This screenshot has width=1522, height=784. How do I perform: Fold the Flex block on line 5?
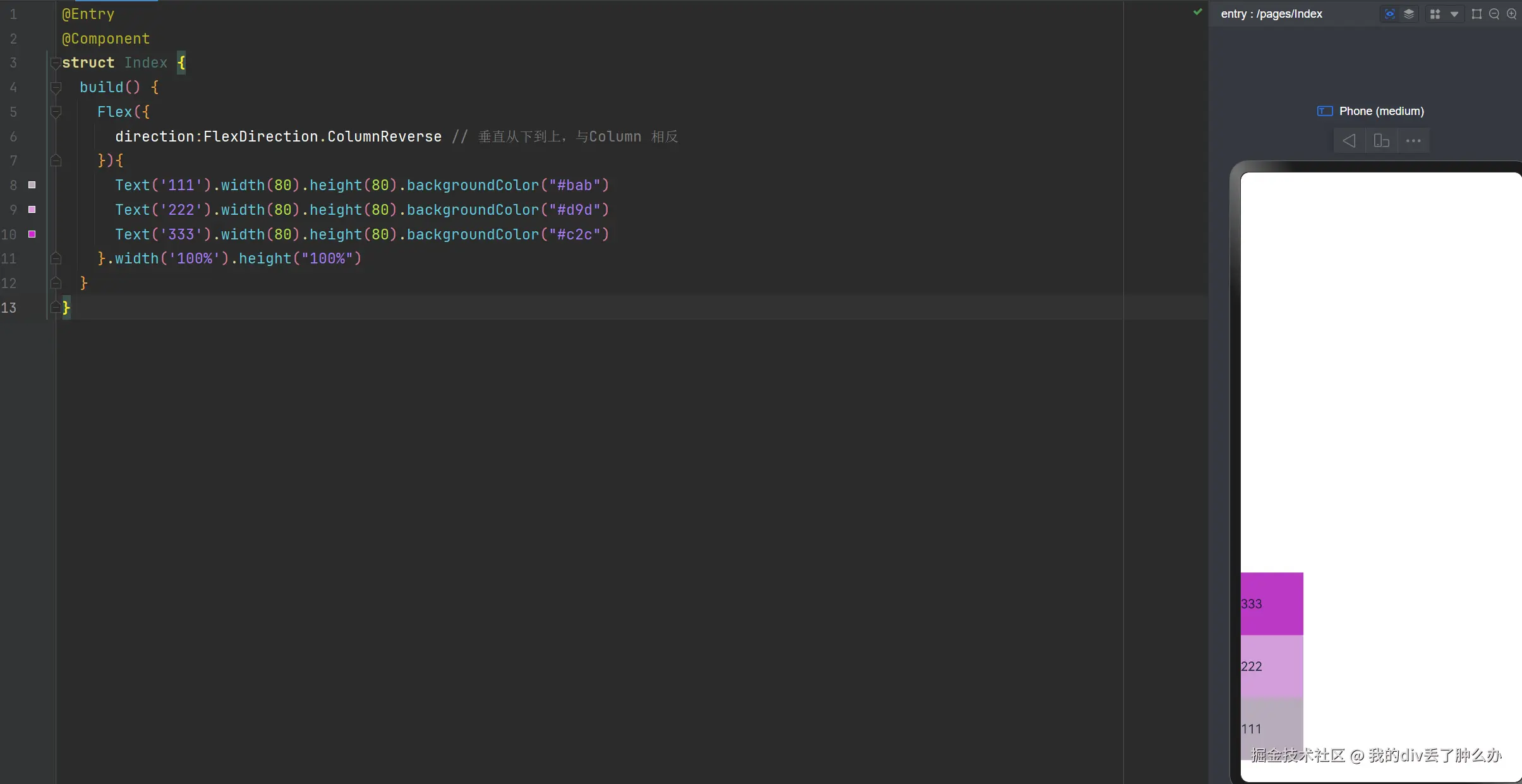click(56, 112)
